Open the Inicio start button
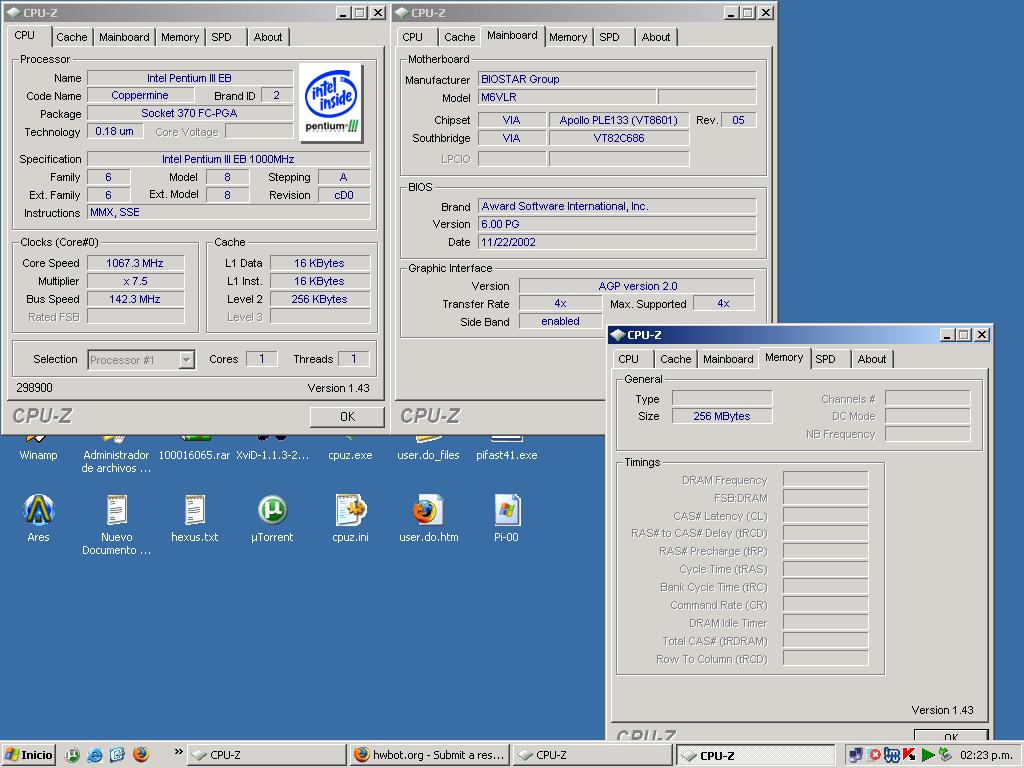The image size is (1024, 768). click(29, 755)
